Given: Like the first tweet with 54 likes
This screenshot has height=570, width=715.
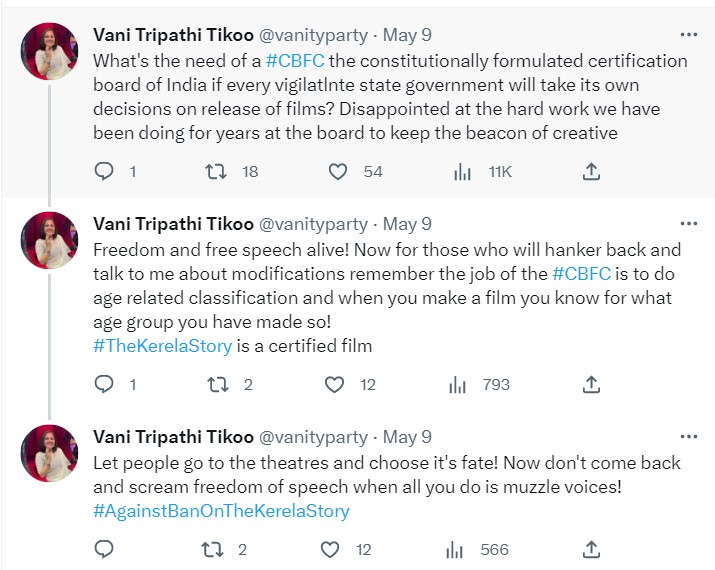Looking at the screenshot, I should 338,172.
